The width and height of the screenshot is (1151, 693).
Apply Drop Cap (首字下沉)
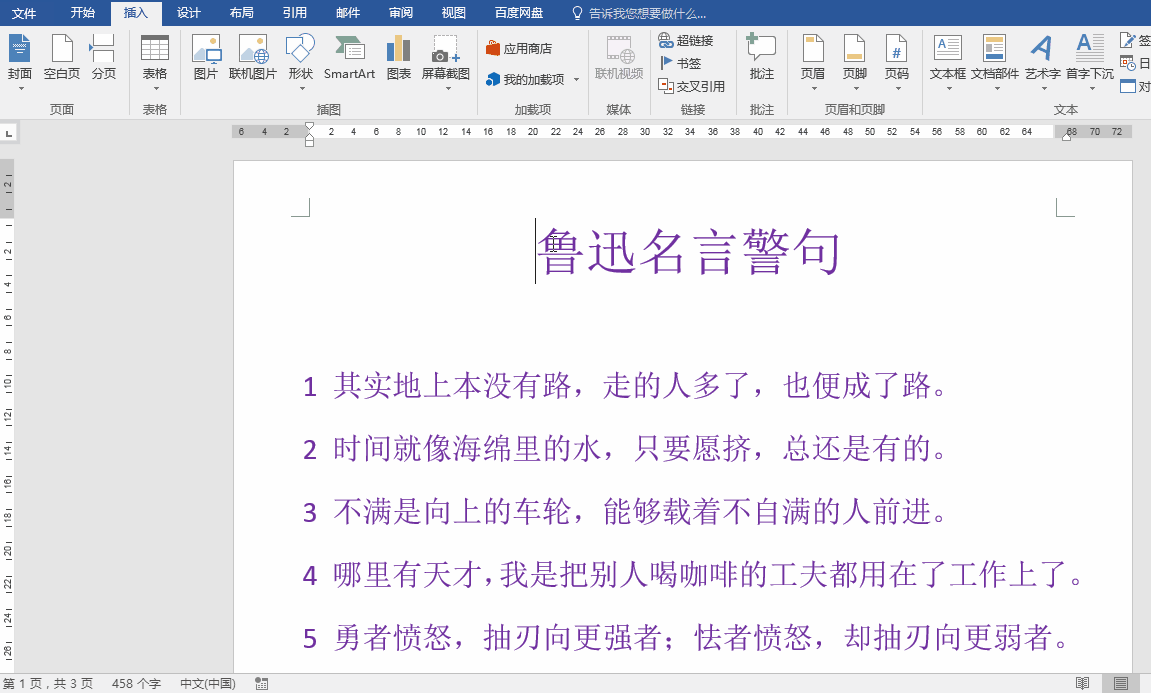click(x=1090, y=59)
